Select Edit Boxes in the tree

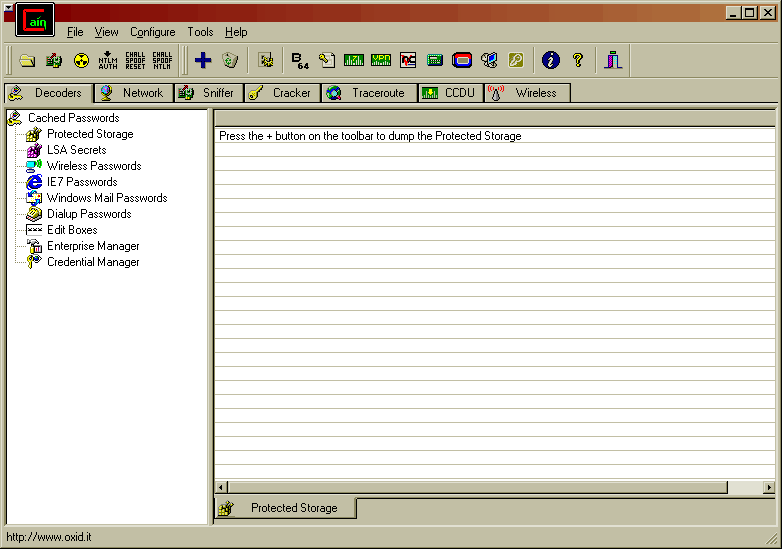pyautogui.click(x=72, y=230)
